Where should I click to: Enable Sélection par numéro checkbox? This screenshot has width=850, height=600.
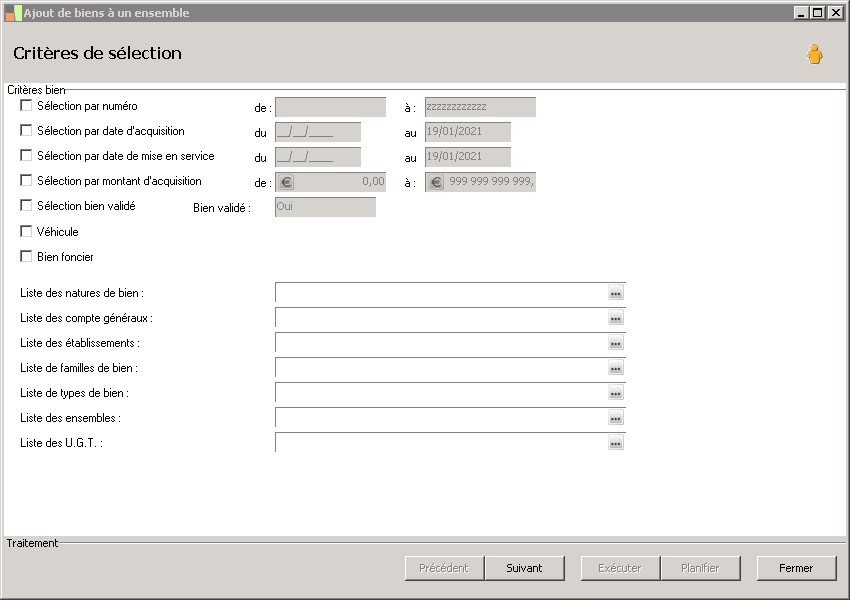pyautogui.click(x=26, y=106)
